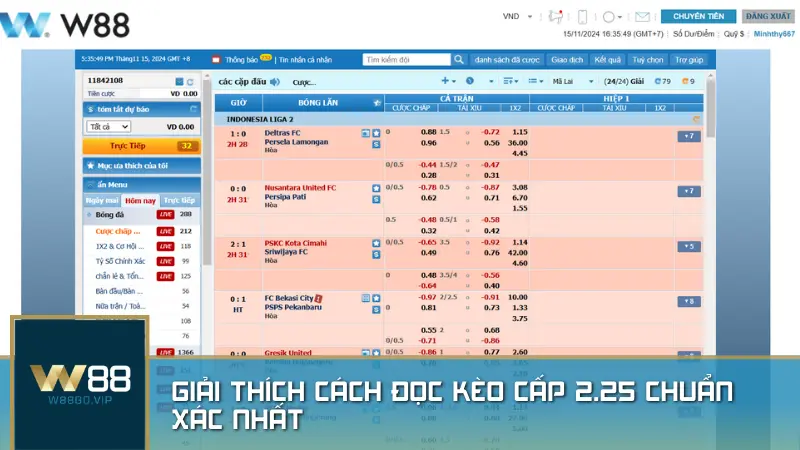Image resolution: width=800 pixels, height=450 pixels.
Task: Switch to the Hôm nay tab
Action: coord(141,201)
